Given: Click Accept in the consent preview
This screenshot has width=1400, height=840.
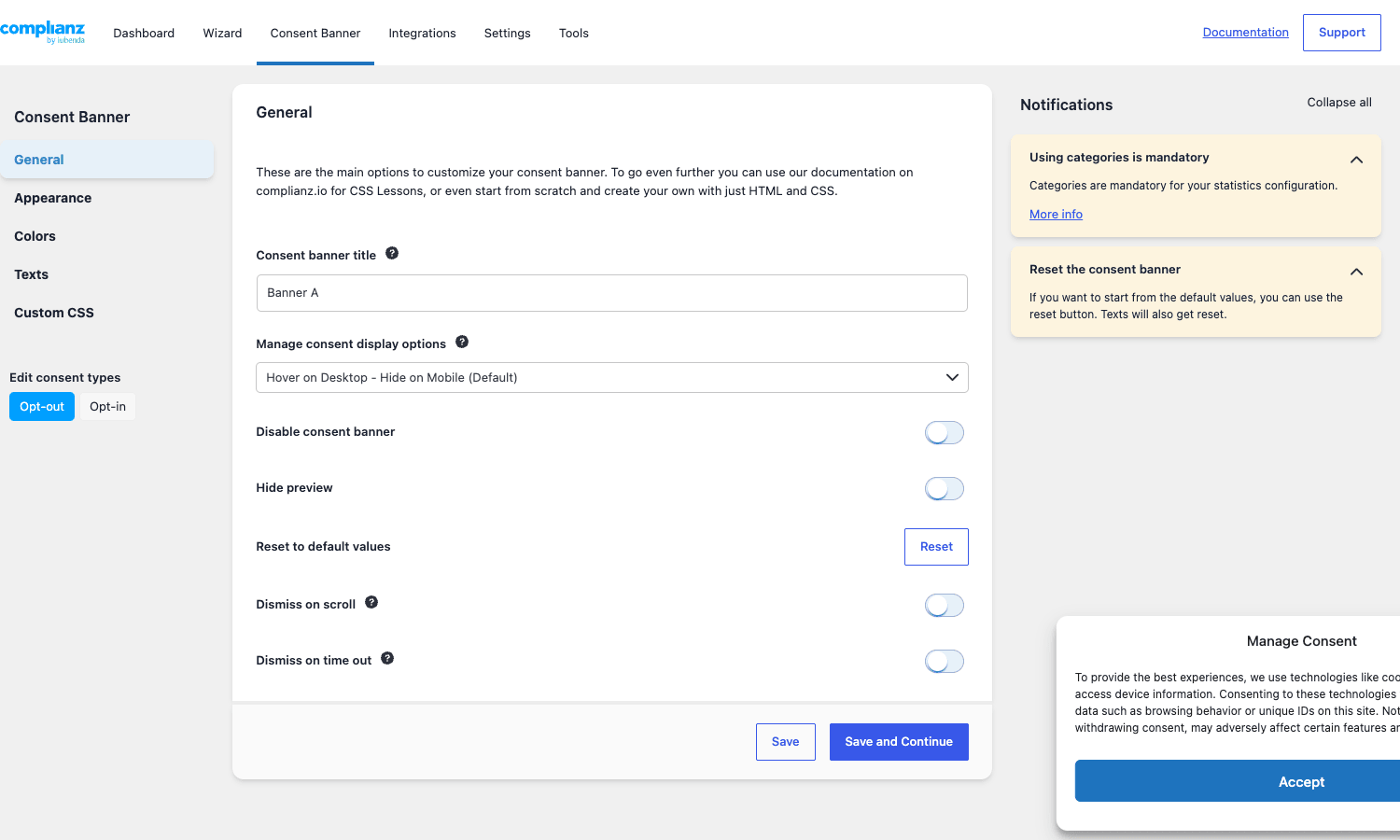Looking at the screenshot, I should (1238, 781).
